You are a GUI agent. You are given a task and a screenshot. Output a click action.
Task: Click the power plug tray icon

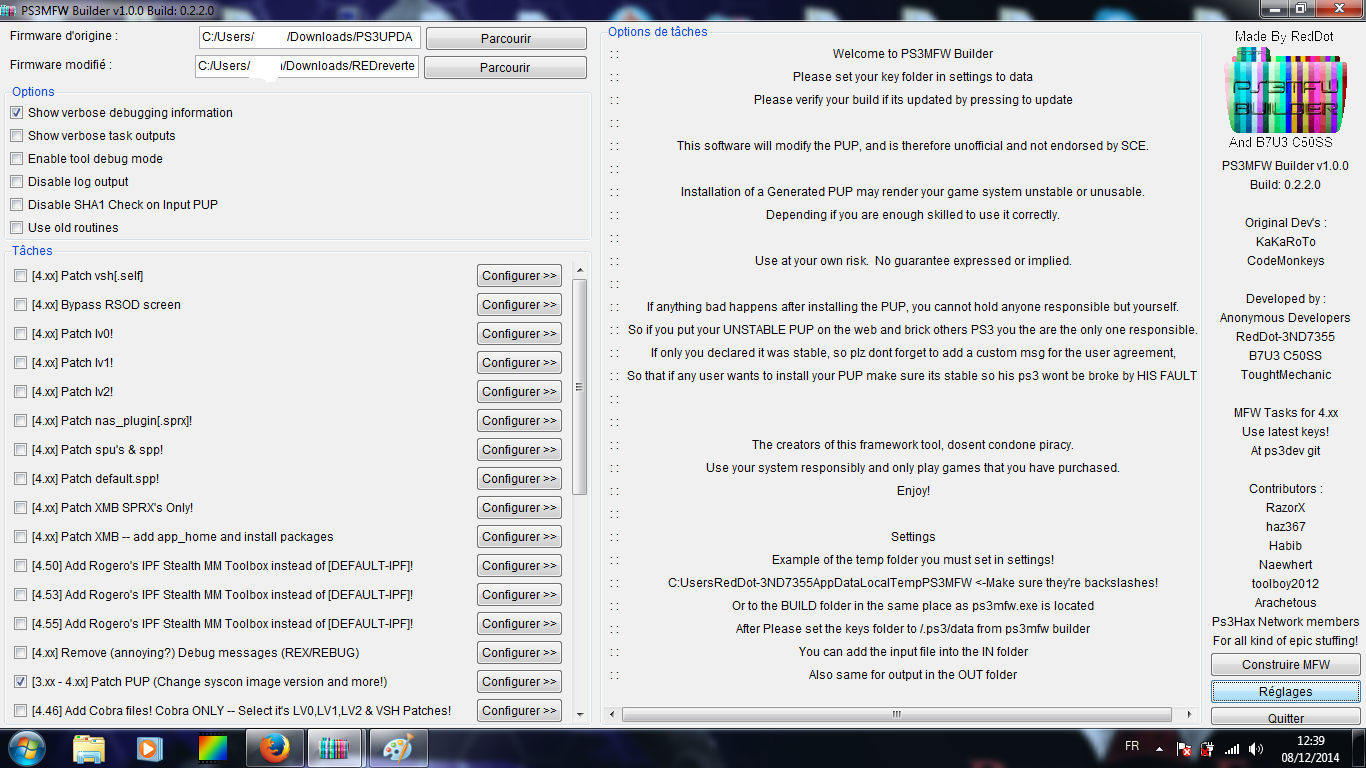1207,748
